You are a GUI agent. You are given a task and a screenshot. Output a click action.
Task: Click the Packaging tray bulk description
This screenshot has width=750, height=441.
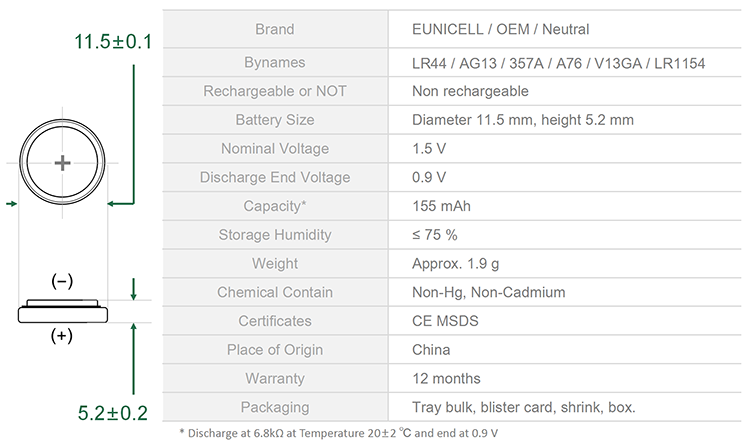pyautogui.click(x=524, y=407)
